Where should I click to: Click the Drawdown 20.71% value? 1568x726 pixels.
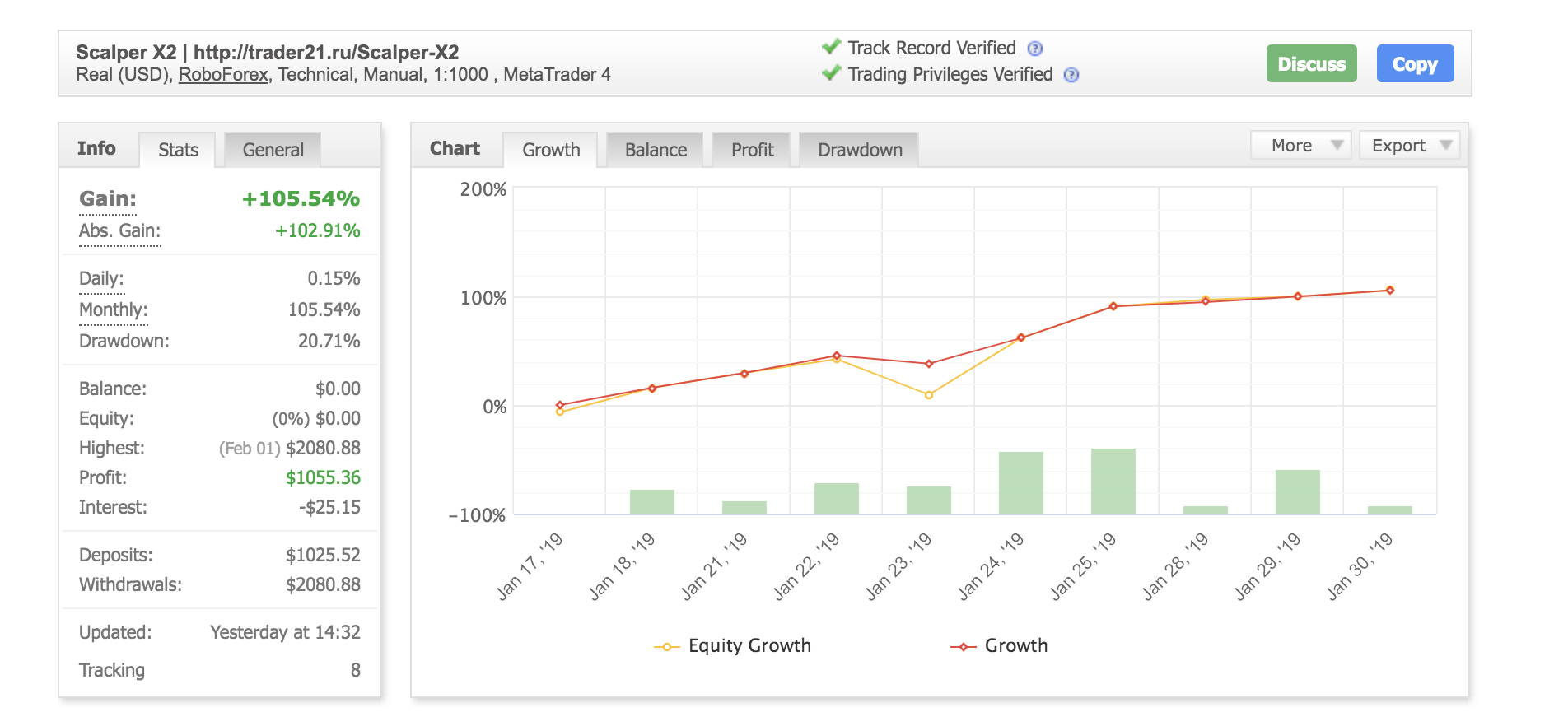pyautogui.click(x=329, y=342)
